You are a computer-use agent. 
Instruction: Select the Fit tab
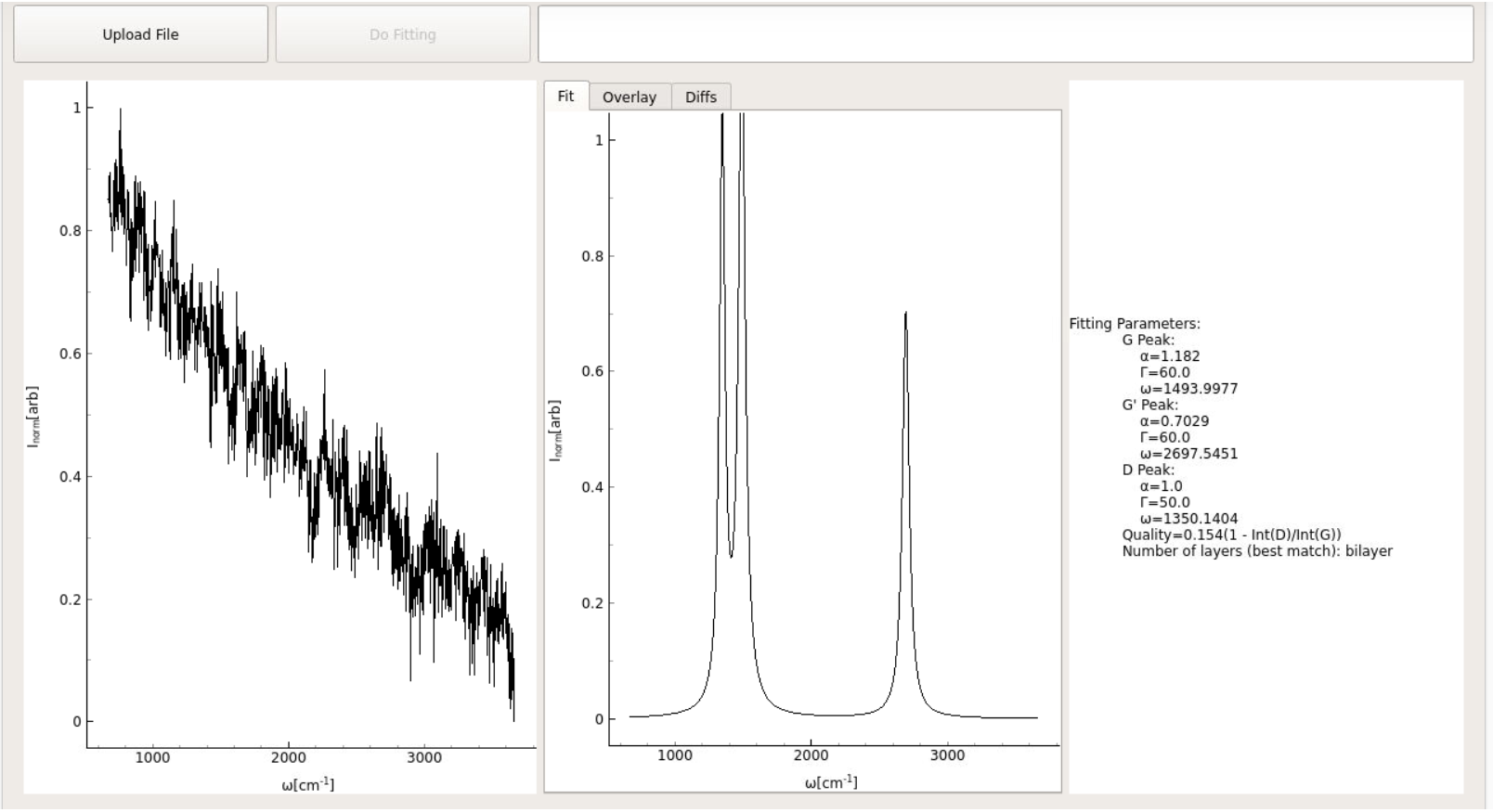coord(565,96)
